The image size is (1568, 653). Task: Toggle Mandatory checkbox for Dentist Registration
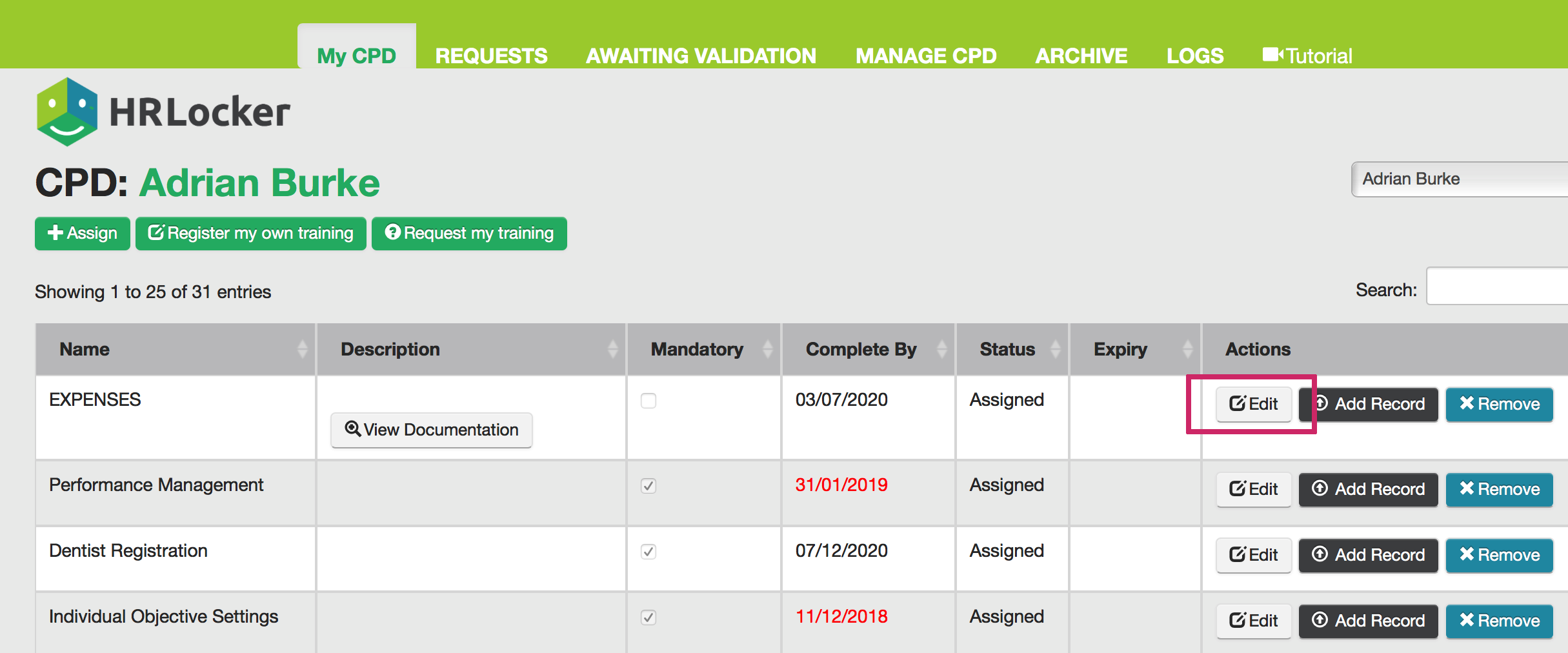point(648,552)
